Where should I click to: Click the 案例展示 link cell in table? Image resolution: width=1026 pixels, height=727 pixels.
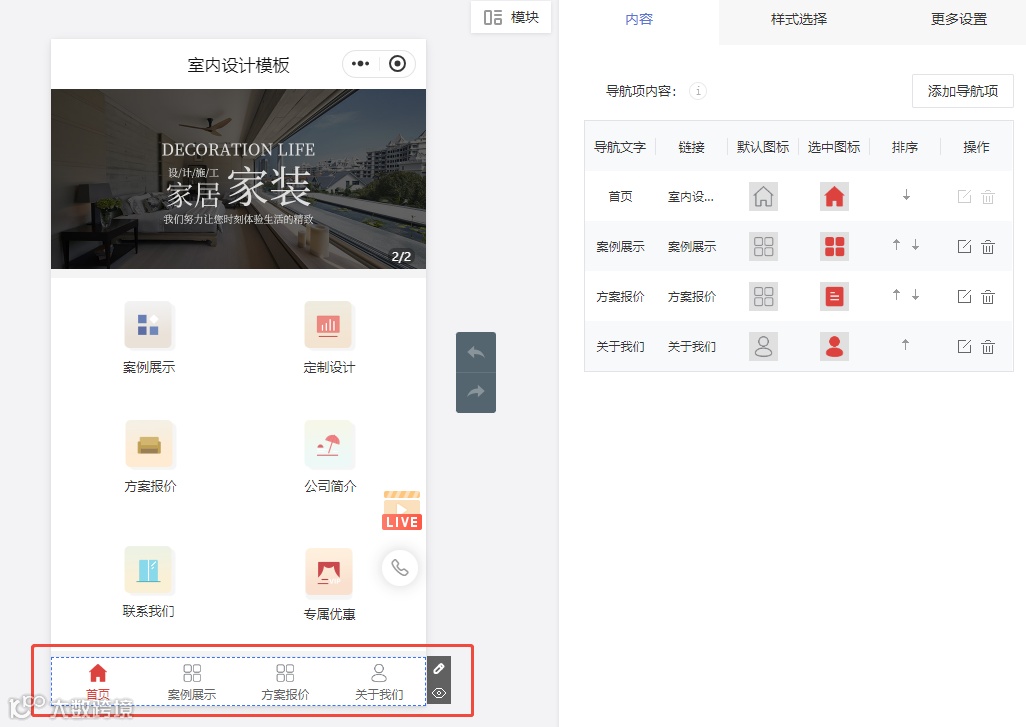coord(692,247)
